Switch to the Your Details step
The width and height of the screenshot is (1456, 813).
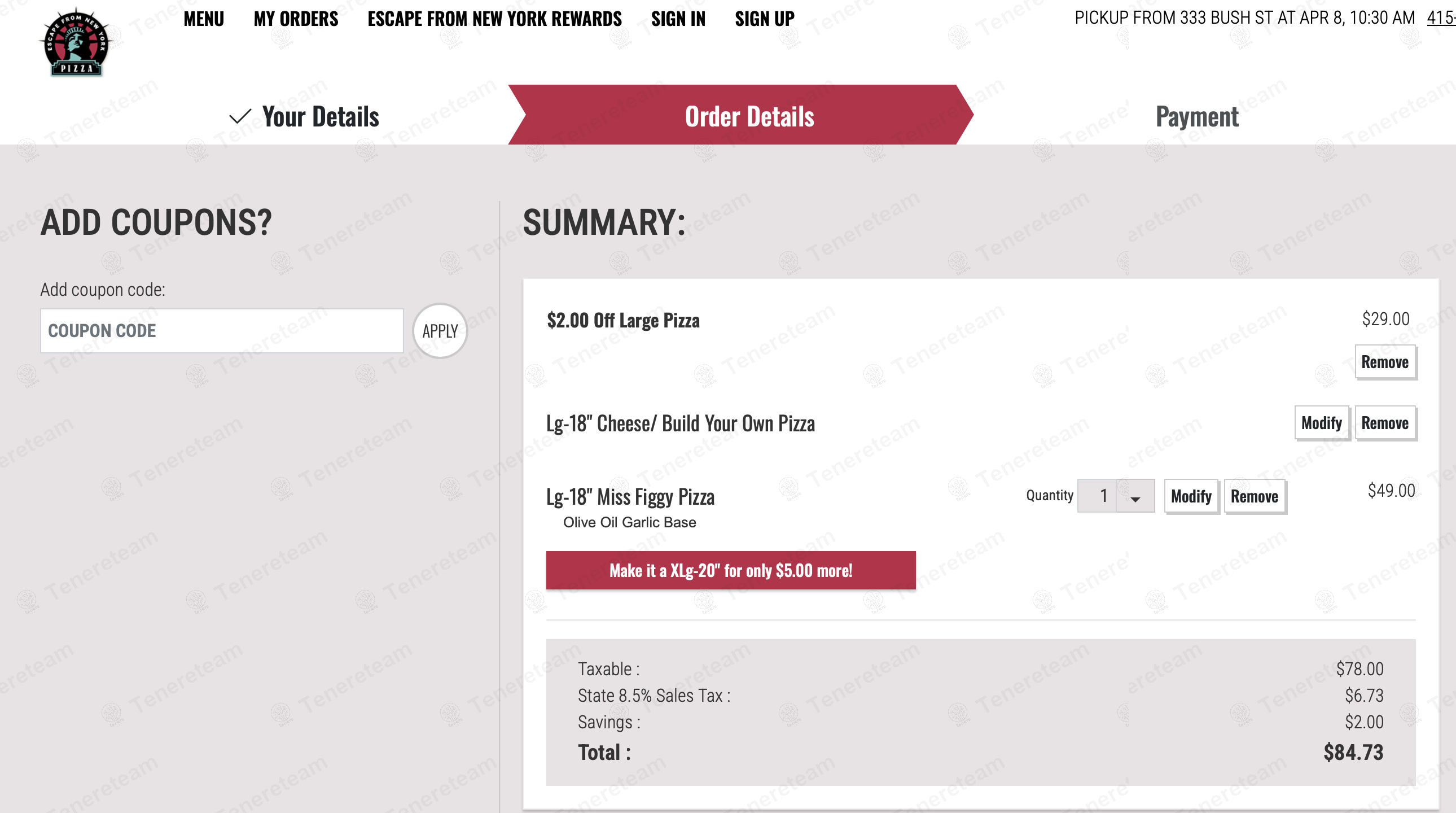coord(321,117)
